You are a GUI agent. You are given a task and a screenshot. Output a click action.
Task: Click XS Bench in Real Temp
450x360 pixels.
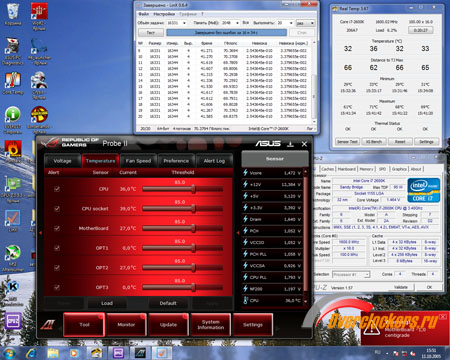click(374, 142)
